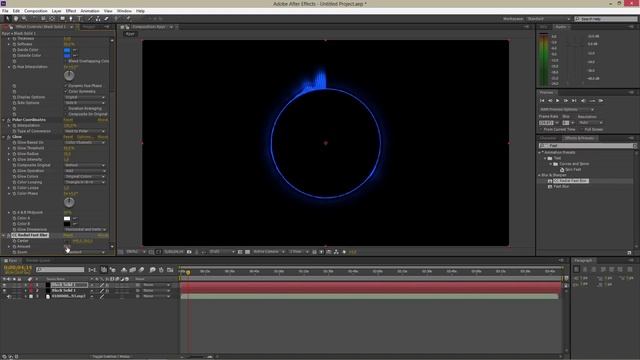Select the Horizontal Type tool
Viewport: 640px width, 360px height.
point(80,19)
